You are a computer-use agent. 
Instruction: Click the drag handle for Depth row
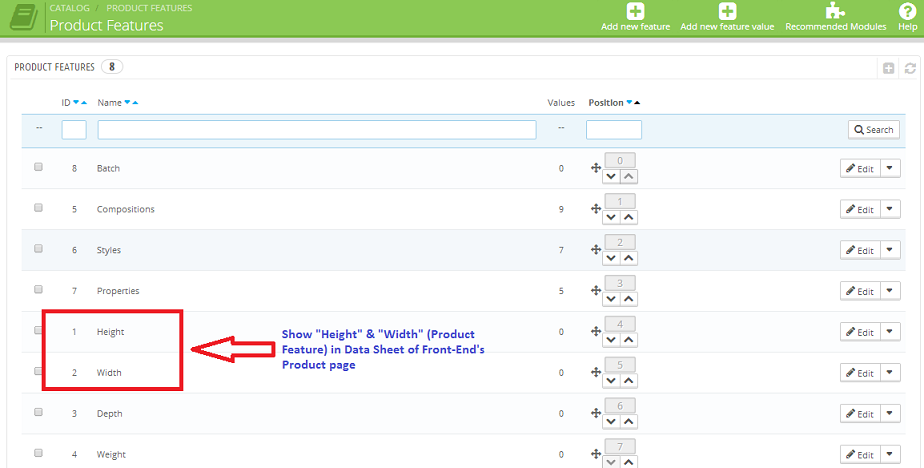tap(595, 413)
